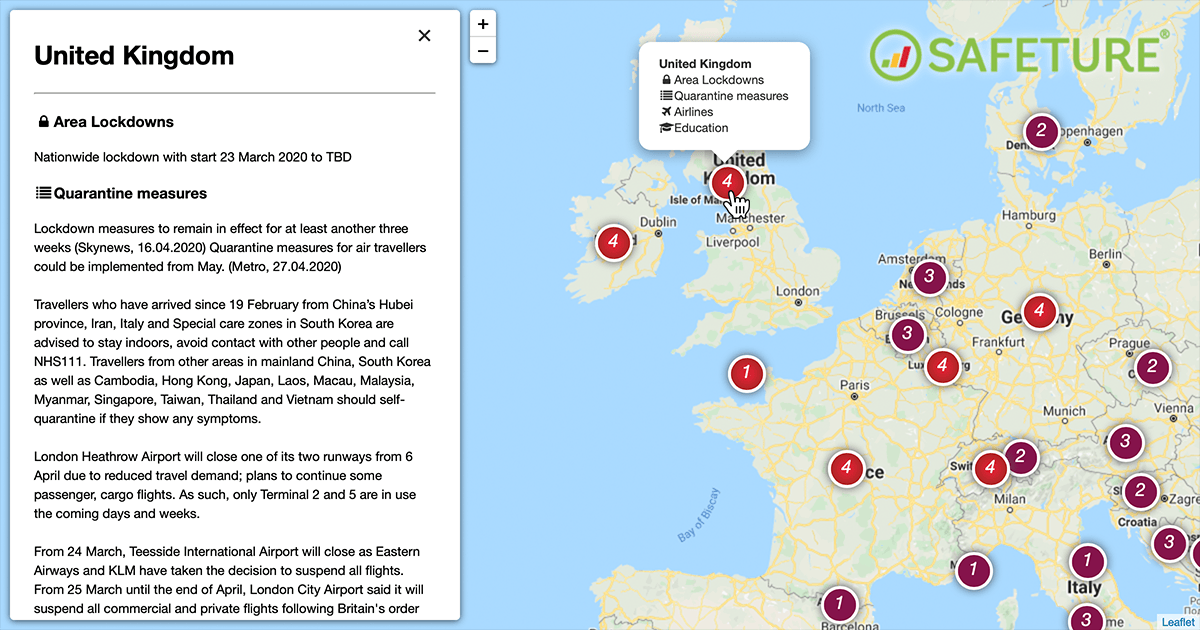The height and width of the screenshot is (630, 1200).
Task: Open the Luxembourg marker showing 4
Action: [942, 367]
